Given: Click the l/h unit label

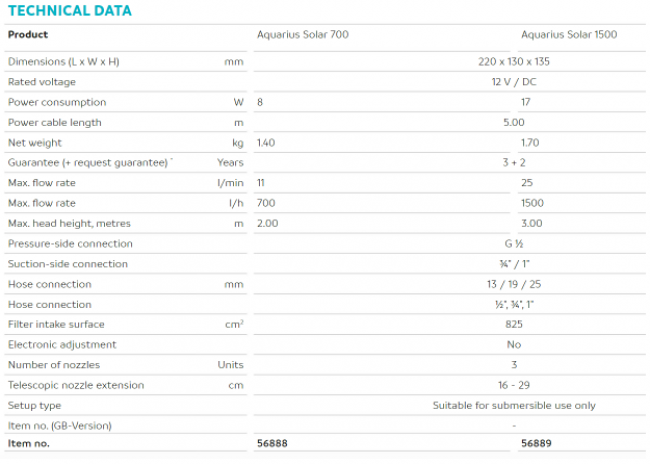Looking at the screenshot, I should pyautogui.click(x=236, y=203).
